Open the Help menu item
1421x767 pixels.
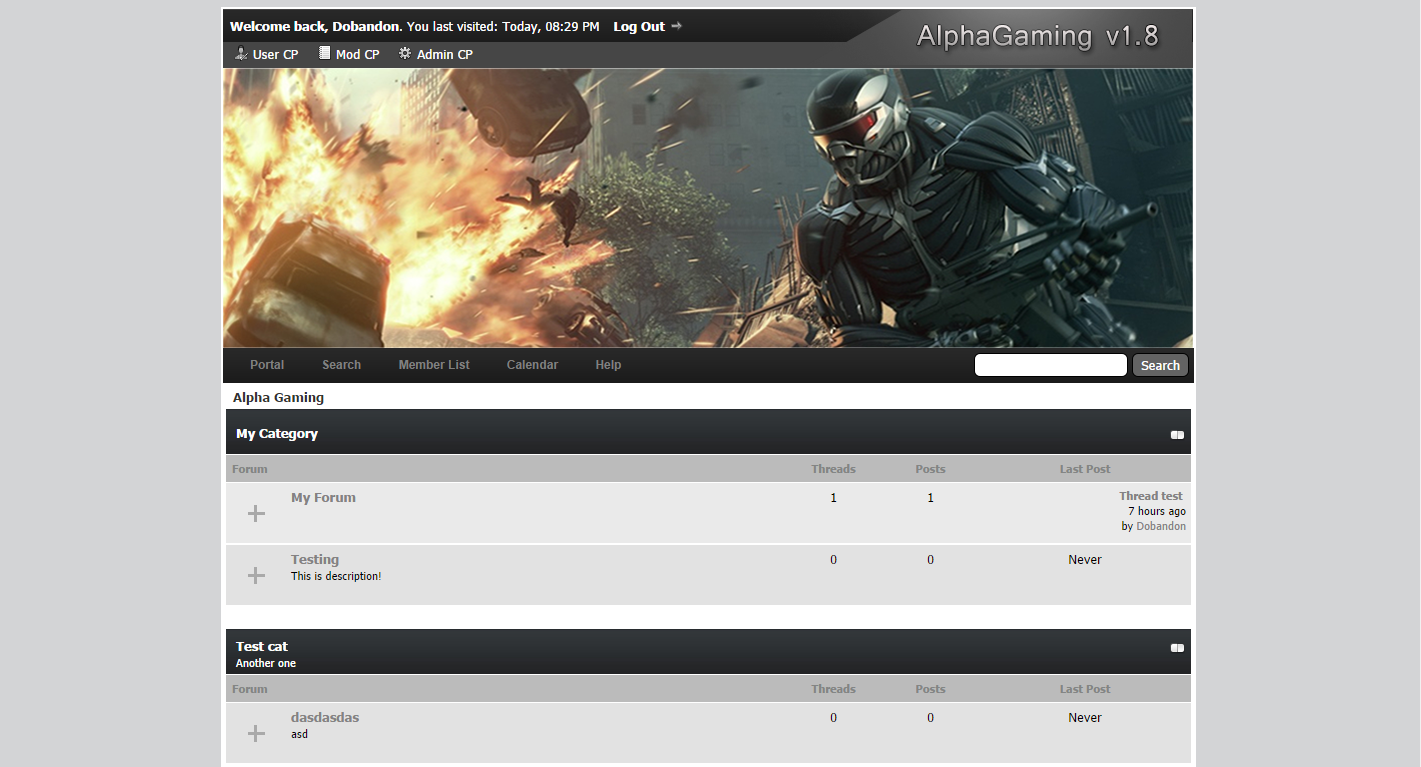[x=608, y=365]
